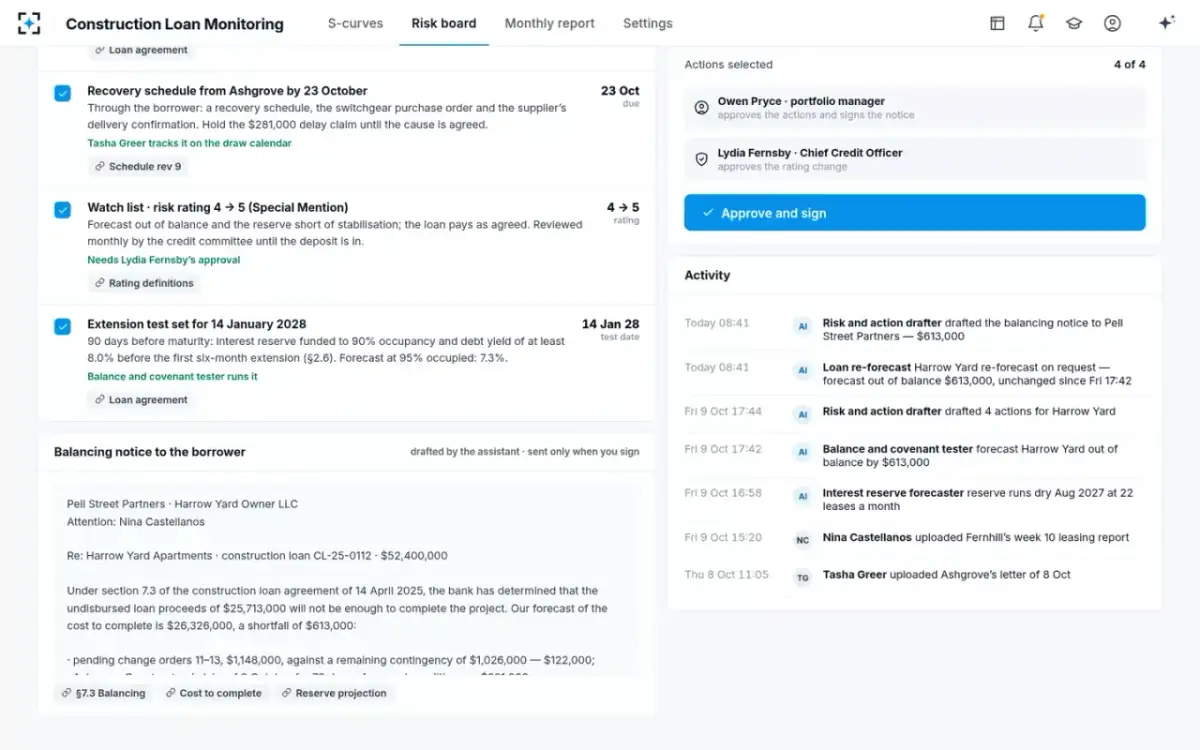Click the balancing notice letter body
Screen dimensions: 1200x750
pyautogui.click(x=347, y=581)
